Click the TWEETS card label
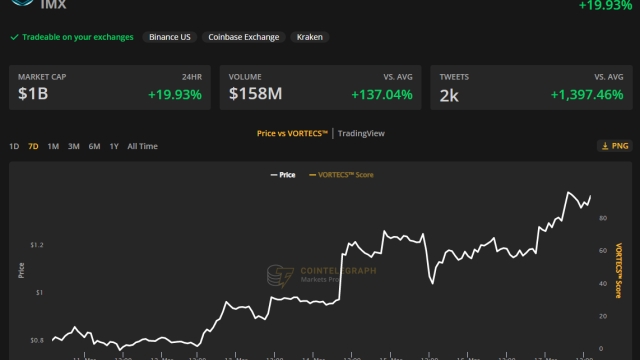640x360 pixels. (x=454, y=77)
